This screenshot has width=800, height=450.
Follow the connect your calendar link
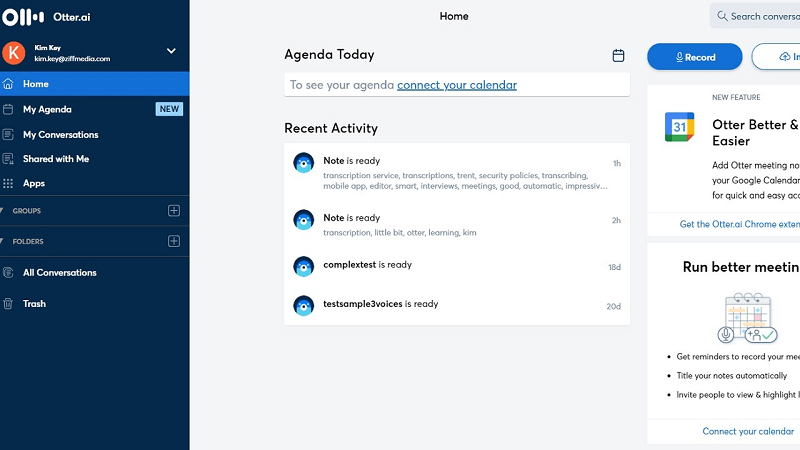tap(457, 85)
